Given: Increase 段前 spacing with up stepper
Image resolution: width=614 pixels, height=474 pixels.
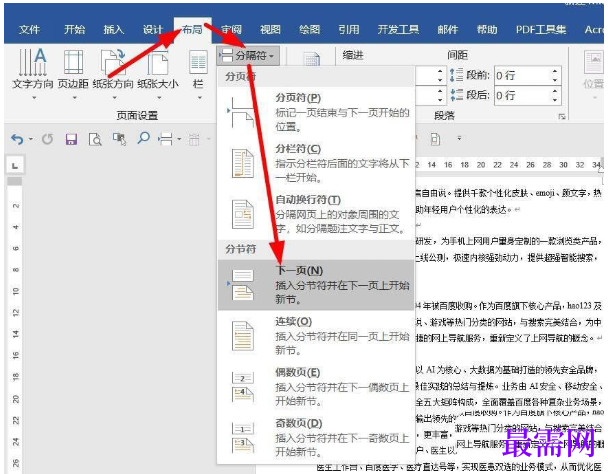Looking at the screenshot, I should [555, 71].
